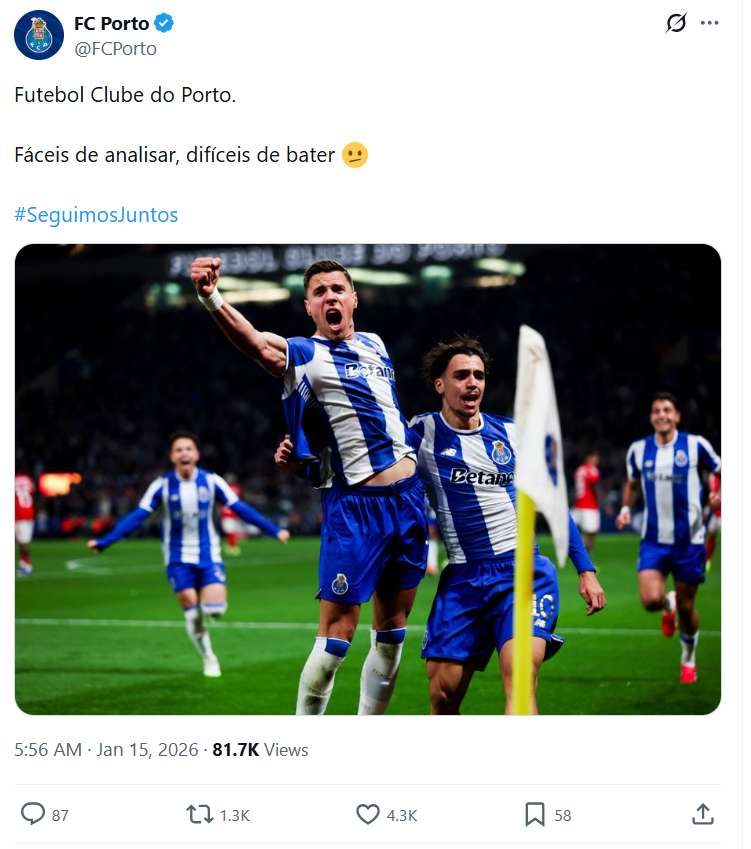Click the FC Porto profile avatar

tap(39, 35)
